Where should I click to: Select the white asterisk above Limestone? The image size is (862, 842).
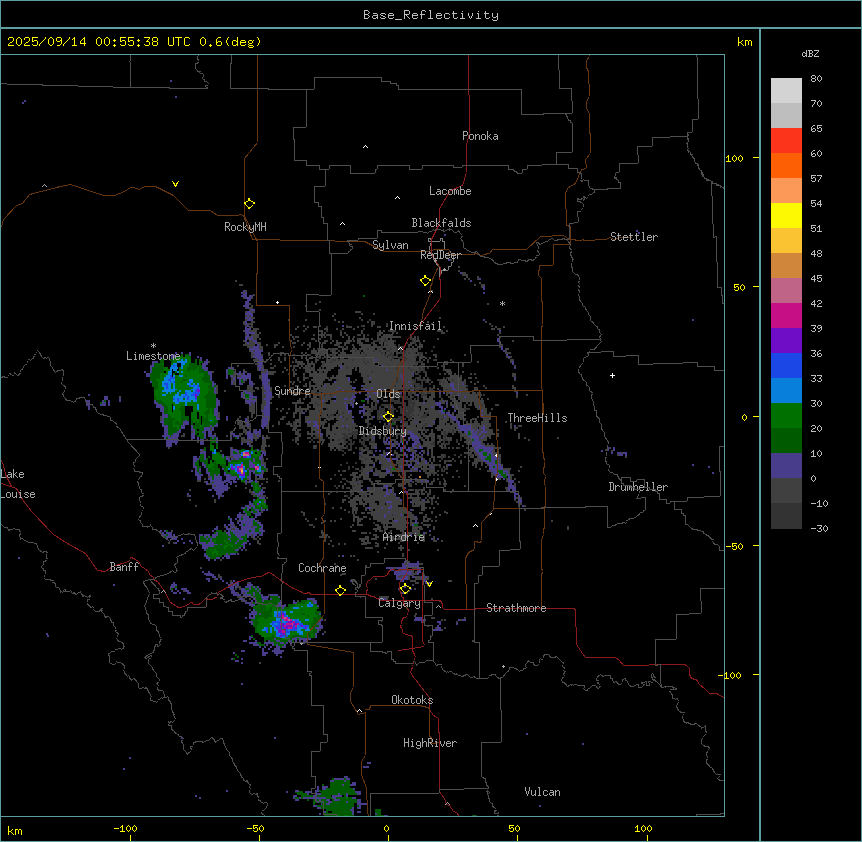[153, 346]
